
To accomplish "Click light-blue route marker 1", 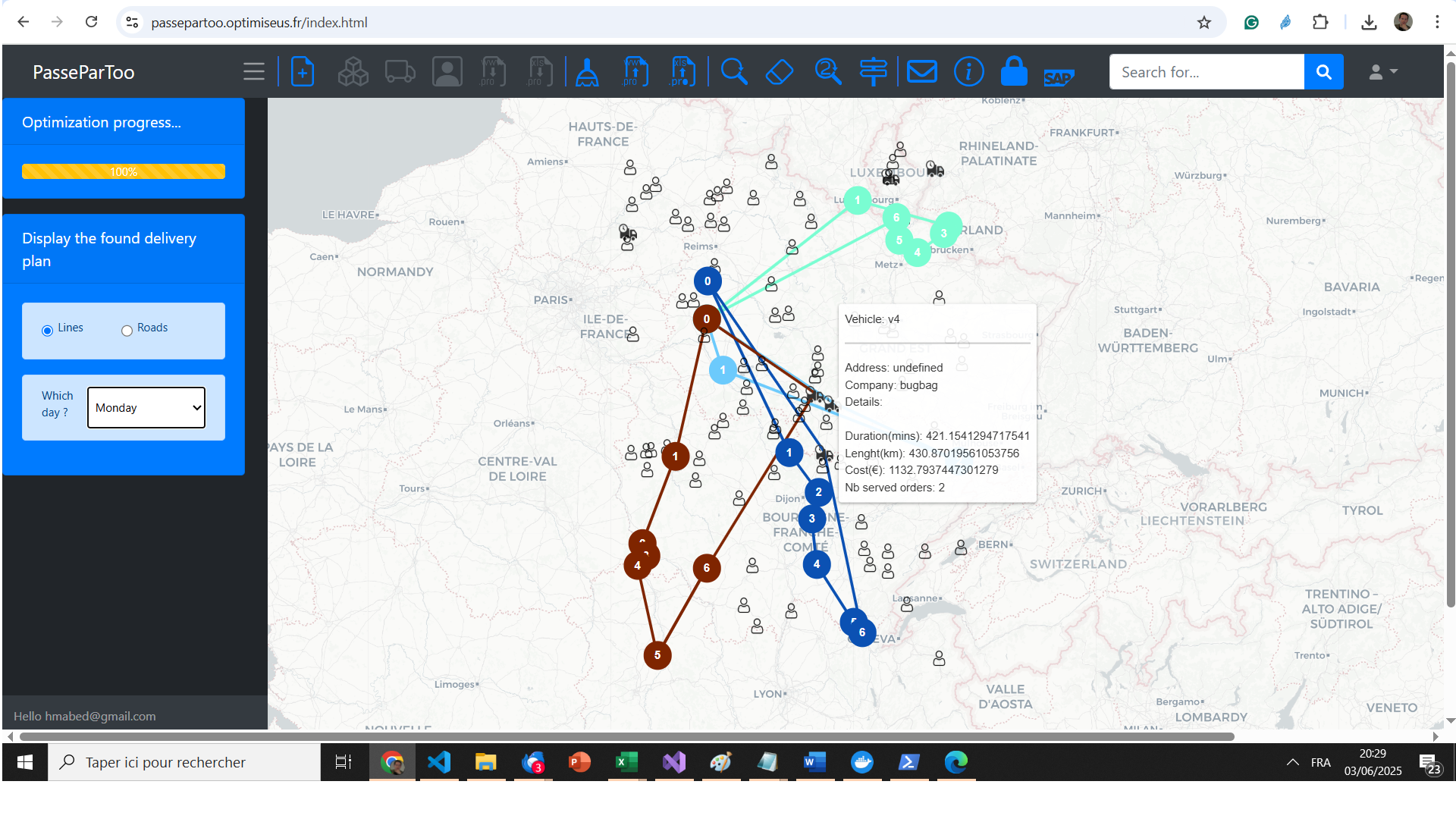I will (723, 370).
